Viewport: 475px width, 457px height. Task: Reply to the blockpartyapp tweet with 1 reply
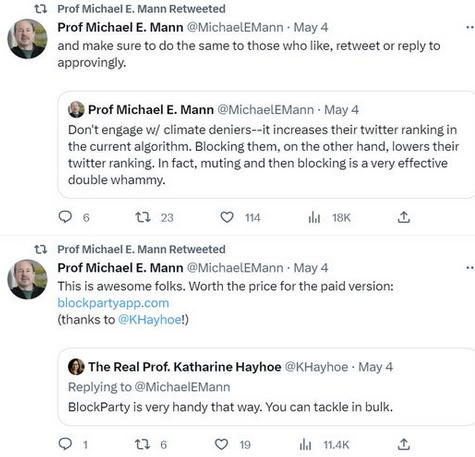pos(65,444)
